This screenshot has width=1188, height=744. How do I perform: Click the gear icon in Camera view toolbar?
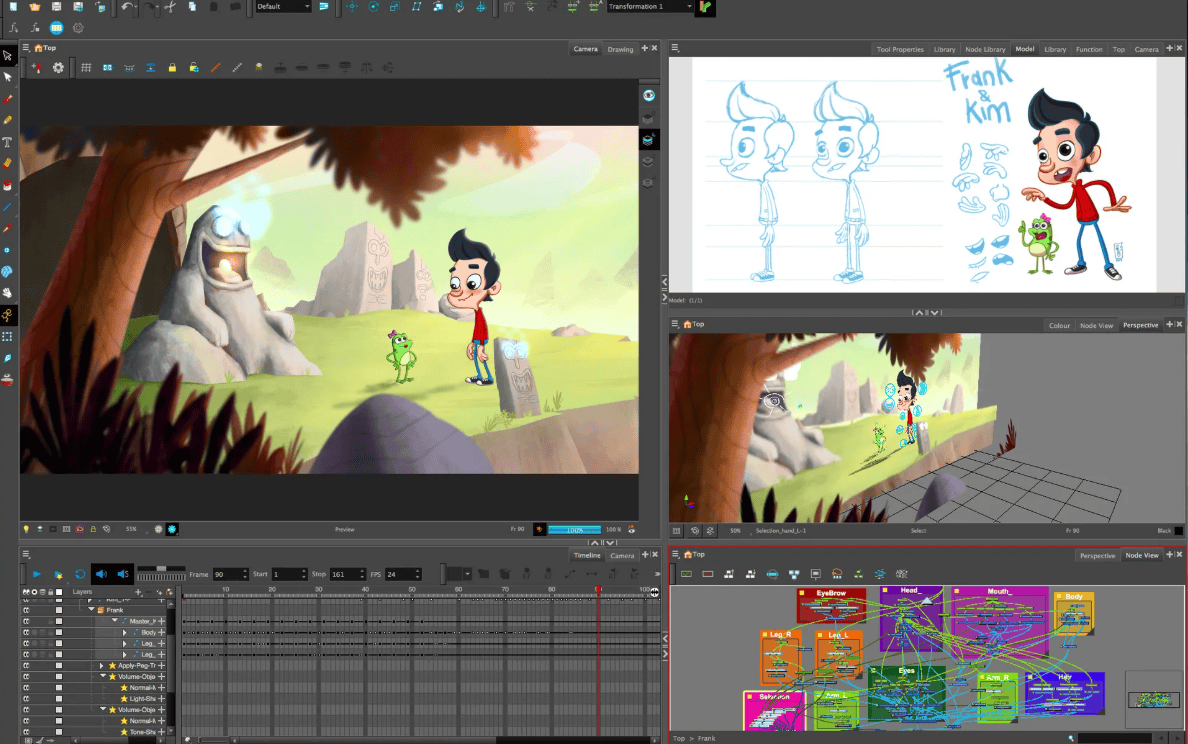(58, 67)
